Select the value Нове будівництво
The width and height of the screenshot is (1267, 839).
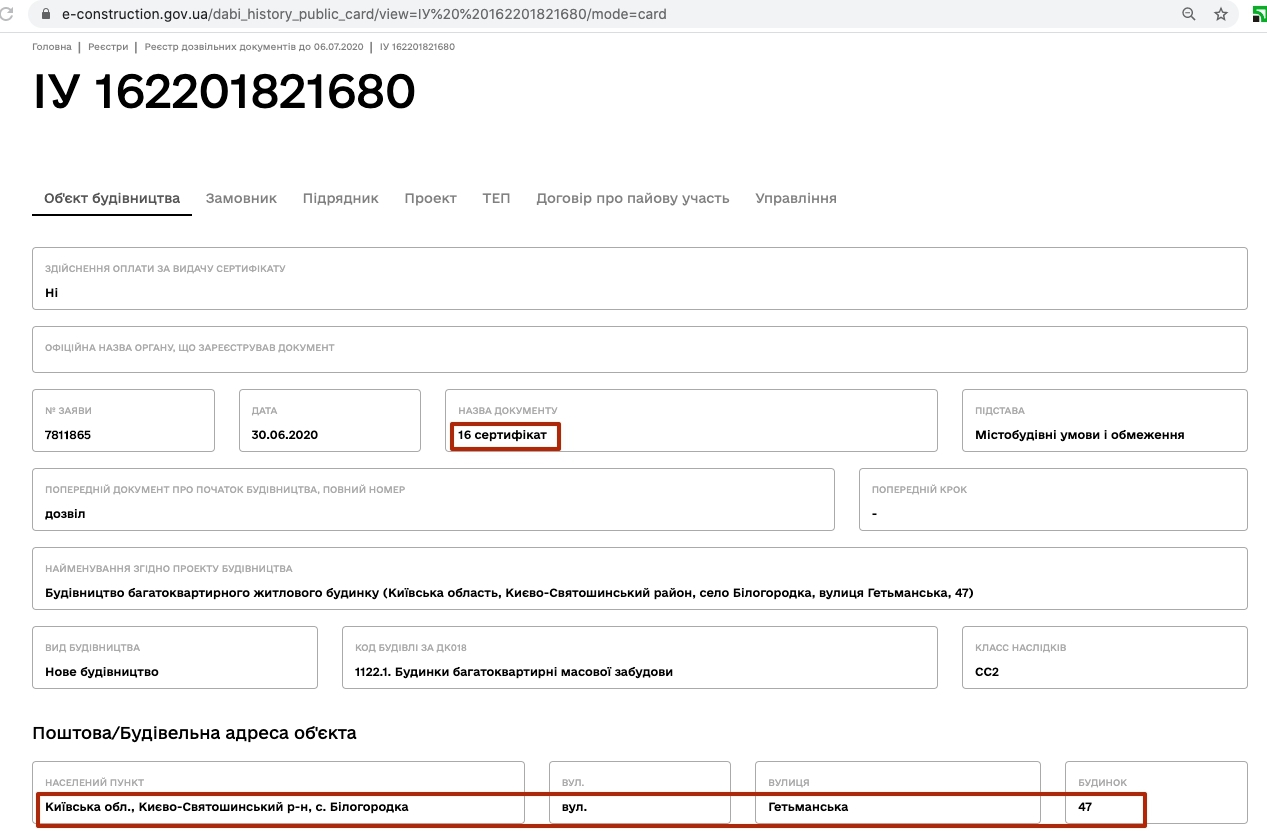tap(102, 672)
